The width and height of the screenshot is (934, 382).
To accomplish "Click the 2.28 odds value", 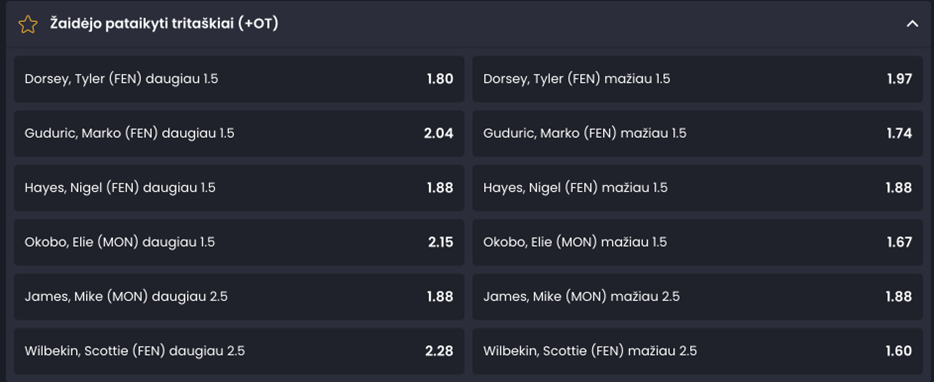I will pyautogui.click(x=440, y=351).
